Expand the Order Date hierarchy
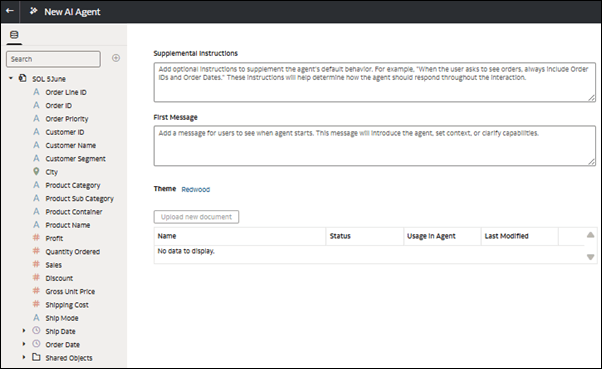The width and height of the screenshot is (602, 369). coord(24,344)
